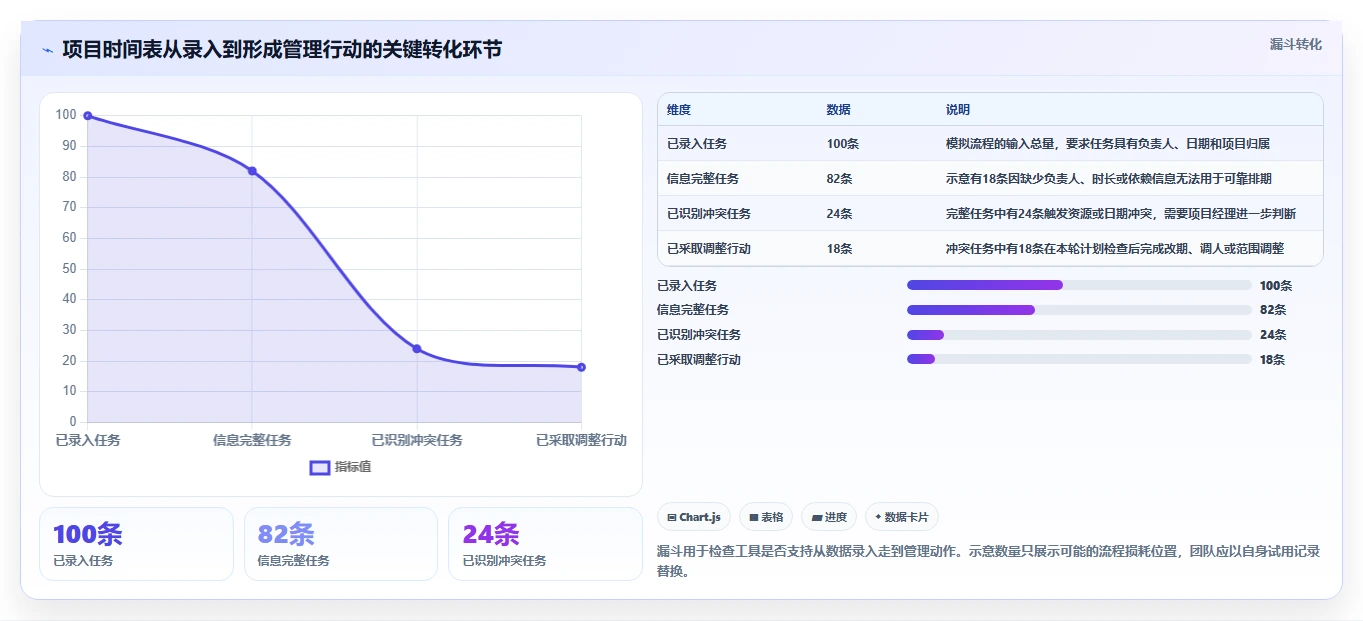Select the 表格 tag chip

766,517
